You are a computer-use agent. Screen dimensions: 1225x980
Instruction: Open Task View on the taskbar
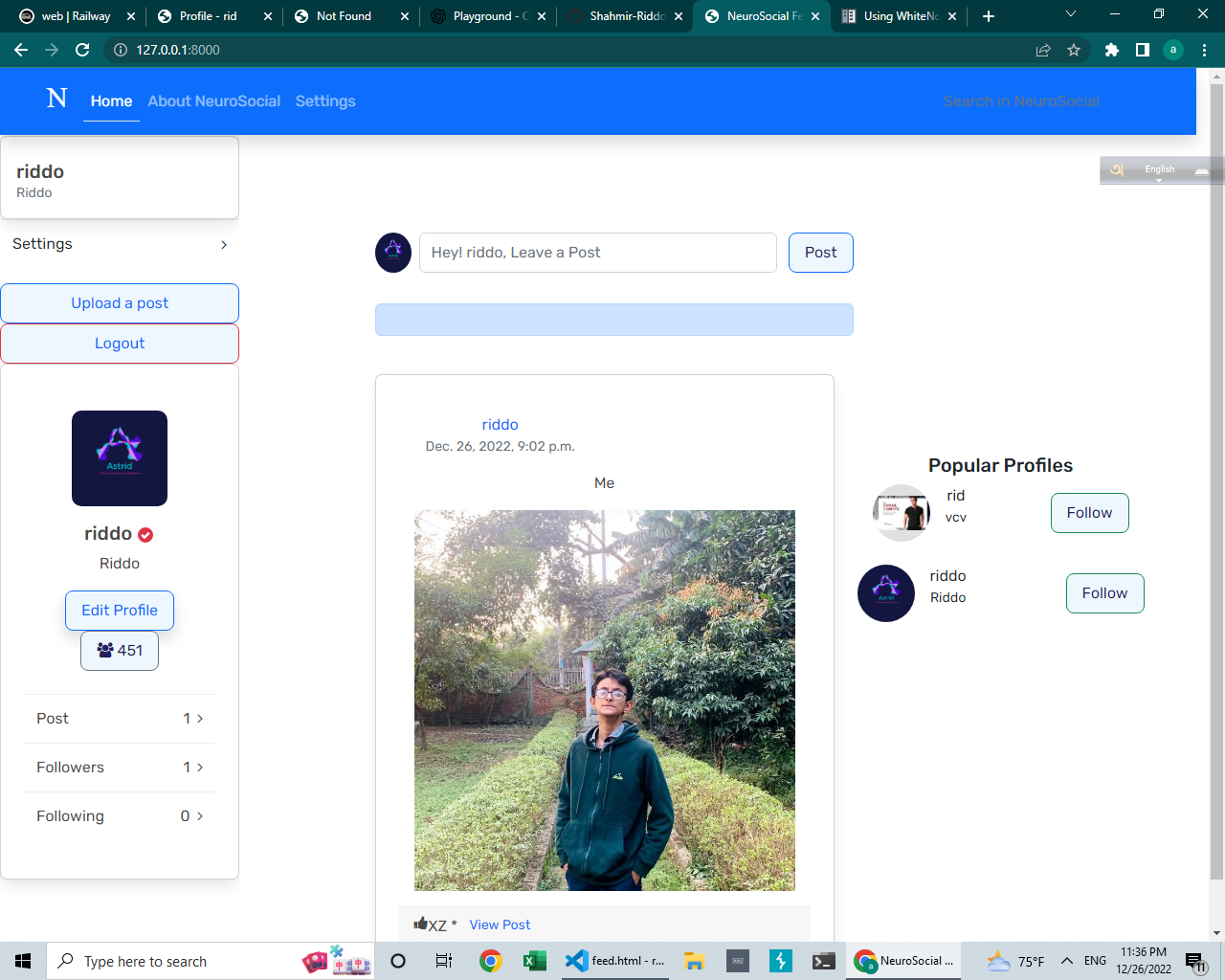444,961
